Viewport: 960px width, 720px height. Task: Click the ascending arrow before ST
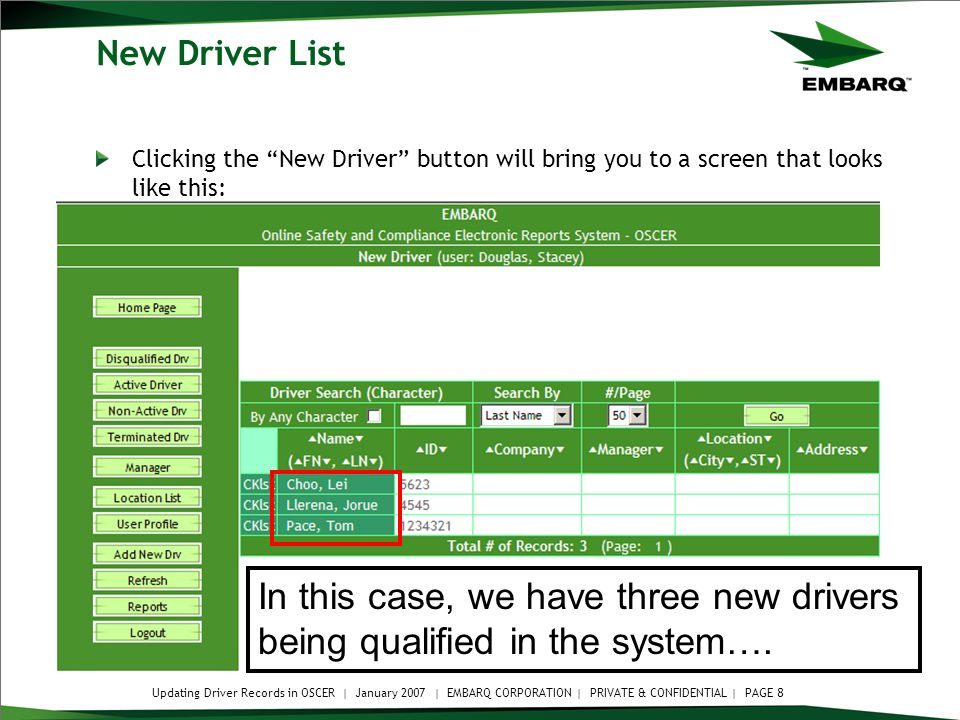(x=744, y=460)
